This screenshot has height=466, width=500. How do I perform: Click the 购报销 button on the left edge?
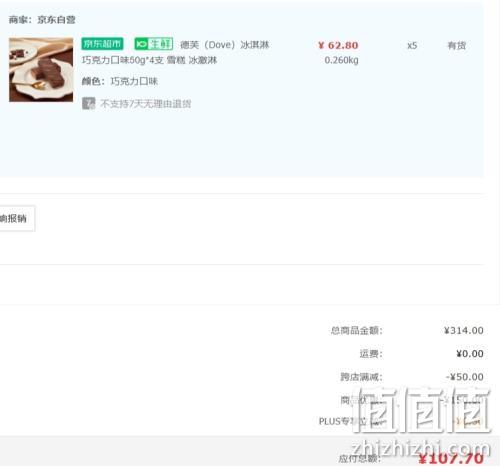click(17, 218)
